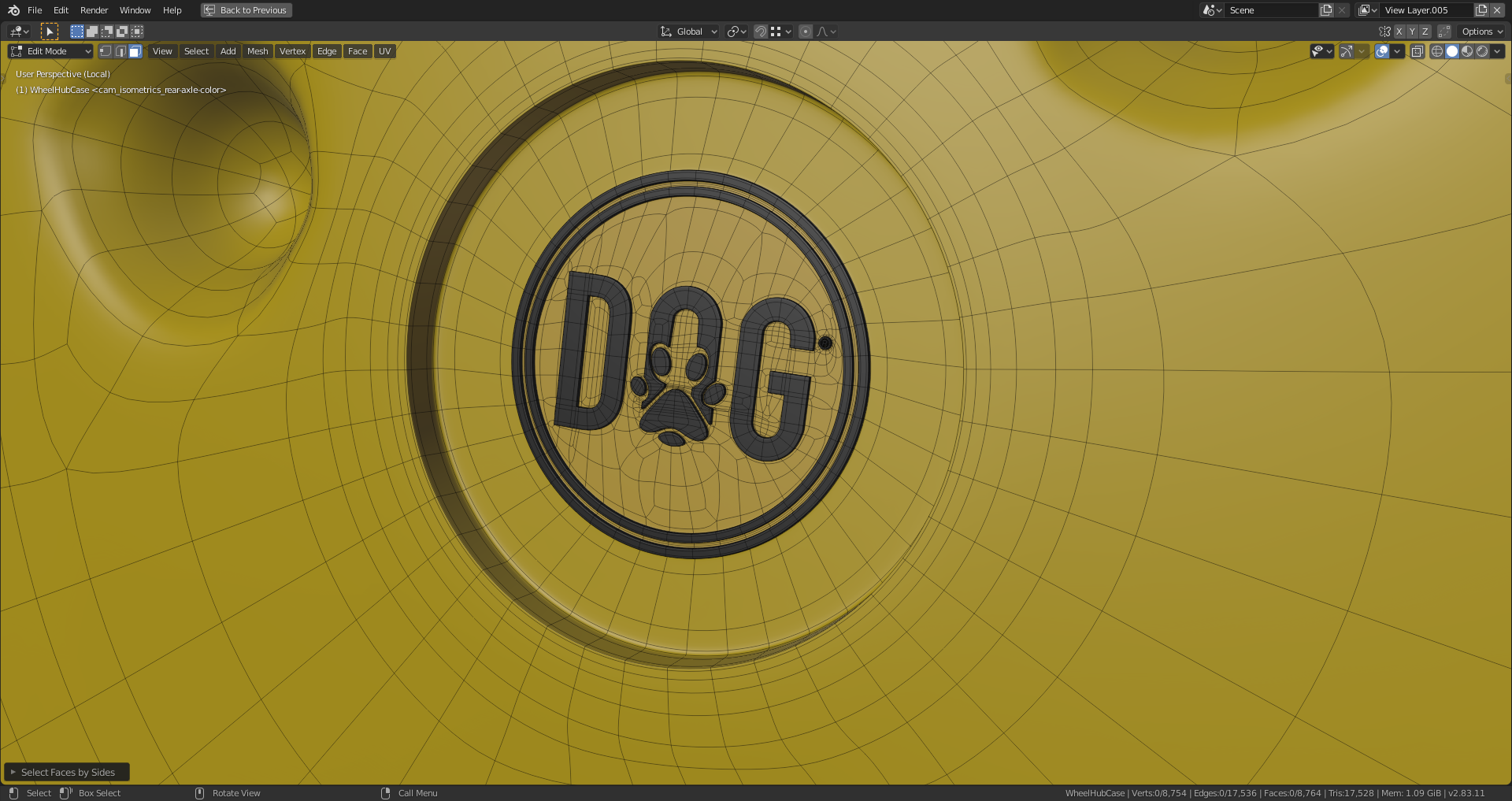
Task: Click the add view layer icon
Action: (1481, 10)
